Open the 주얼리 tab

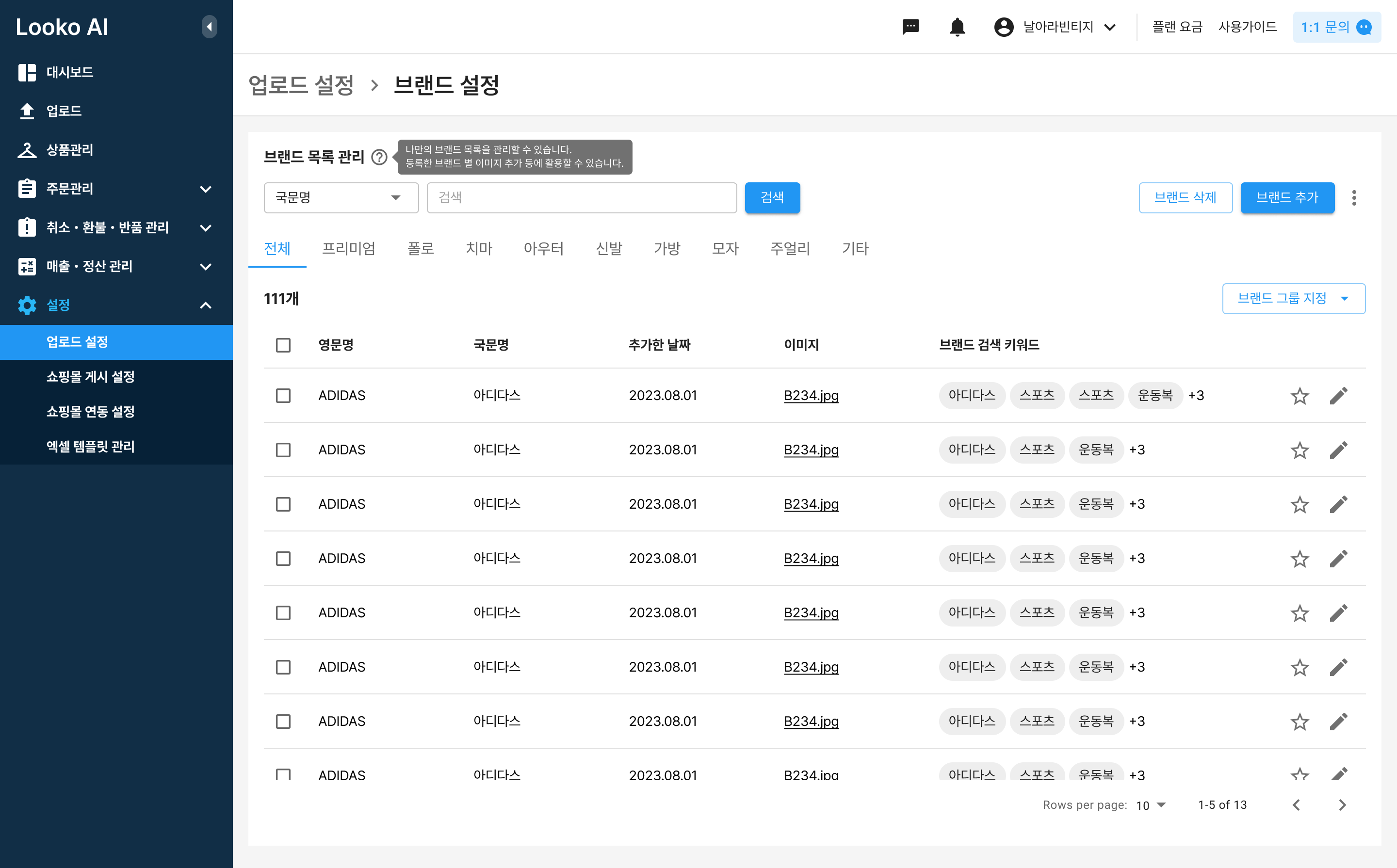[790, 249]
